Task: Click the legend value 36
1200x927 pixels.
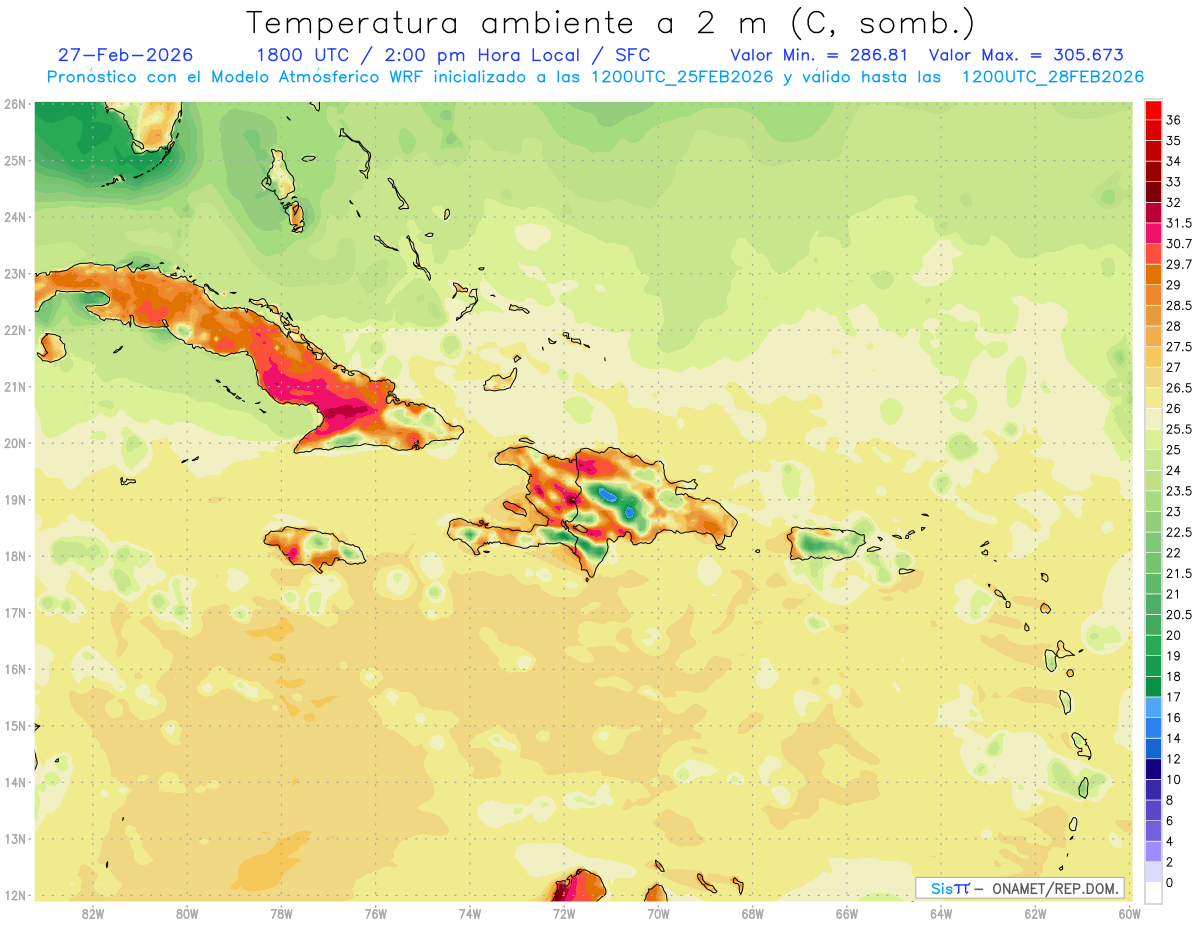Action: (x=1174, y=120)
